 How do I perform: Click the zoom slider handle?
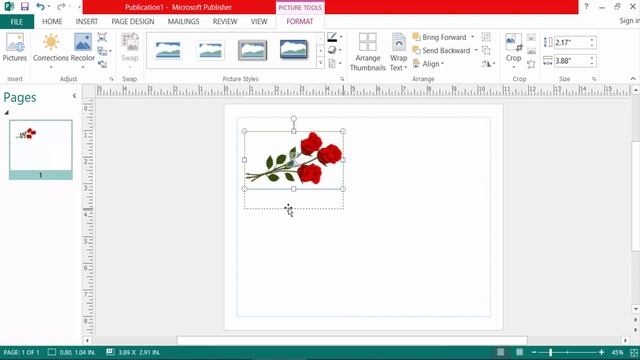point(550,352)
